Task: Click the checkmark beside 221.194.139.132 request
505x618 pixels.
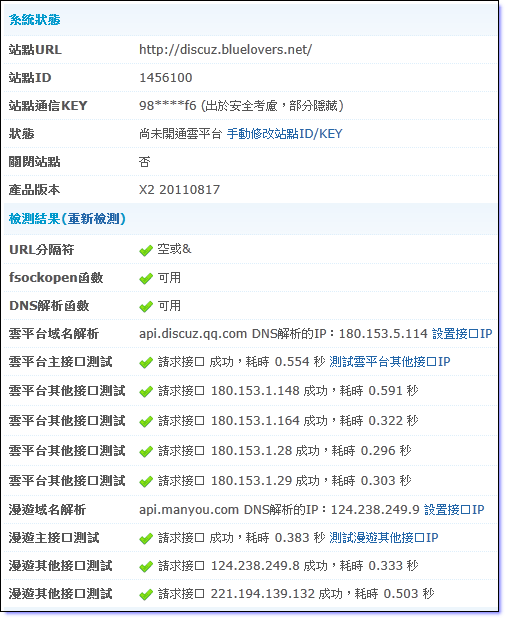Action: click(146, 594)
